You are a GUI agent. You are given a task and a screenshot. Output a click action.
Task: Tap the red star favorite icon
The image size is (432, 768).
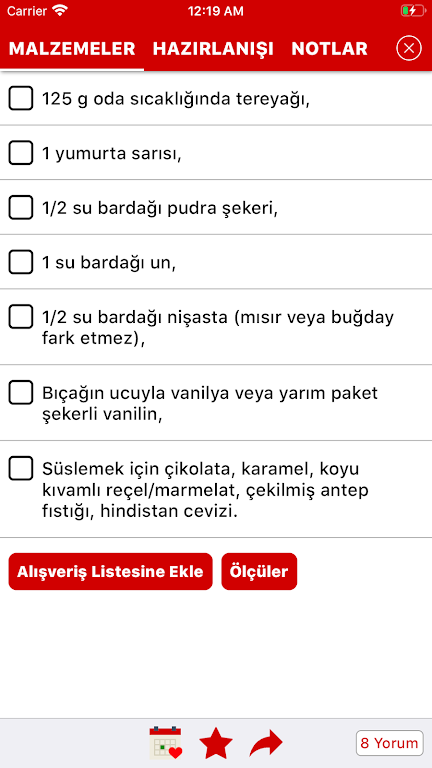coord(216,743)
